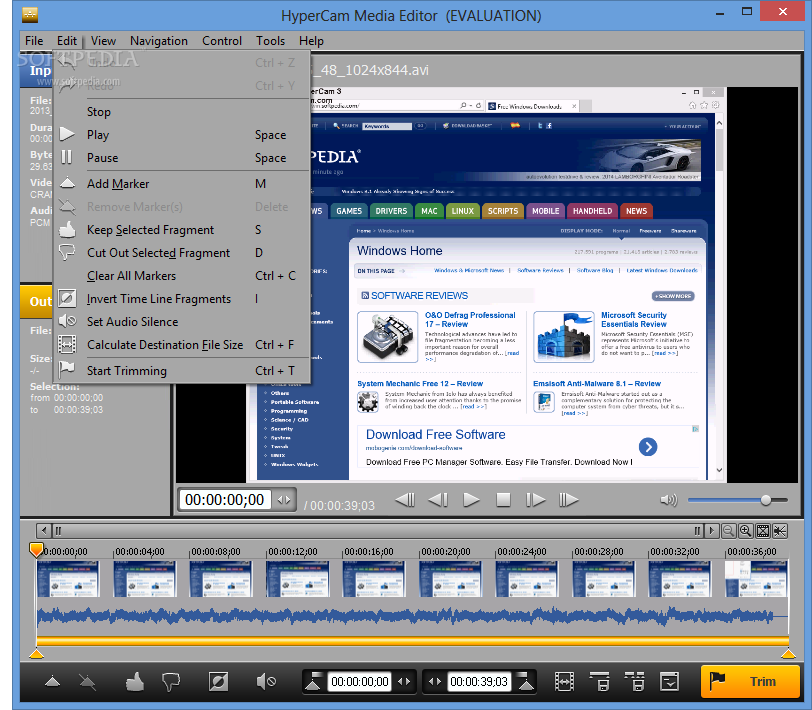Open the Navigation menu
The width and height of the screenshot is (812, 710).
[158, 41]
